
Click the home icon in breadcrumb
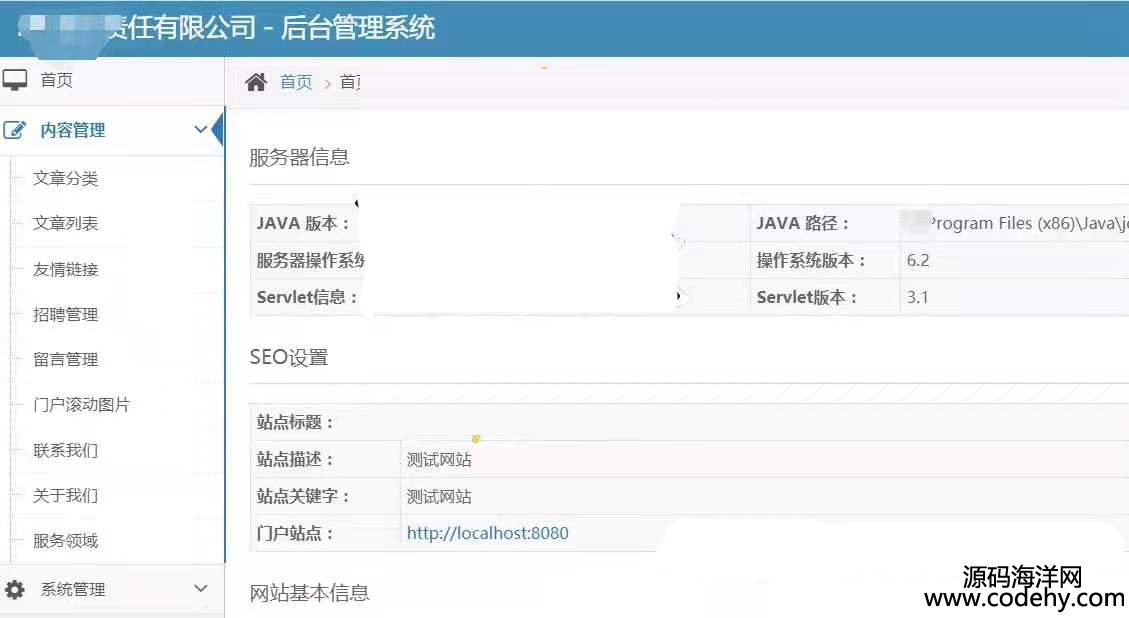pos(256,82)
